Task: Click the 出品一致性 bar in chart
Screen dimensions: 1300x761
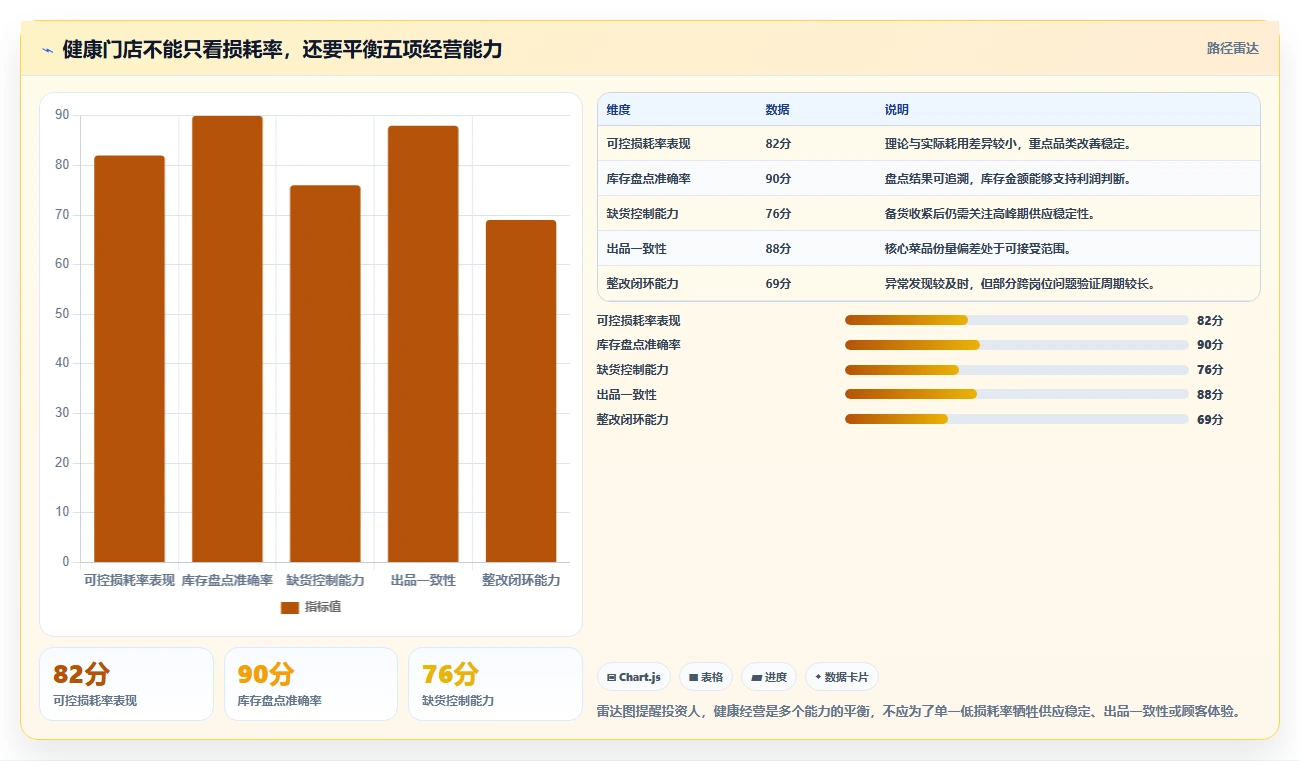Action: click(x=423, y=344)
